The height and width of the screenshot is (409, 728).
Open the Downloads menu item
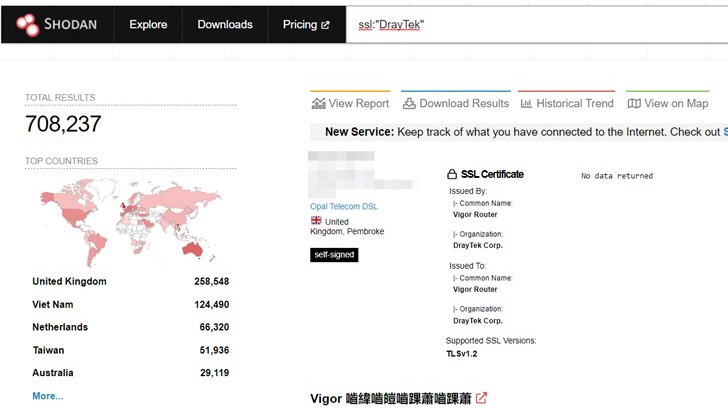click(225, 25)
